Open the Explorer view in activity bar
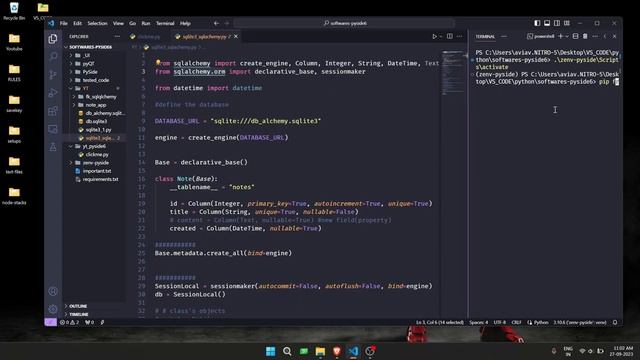Screen dimensions: 640x360 [x=53, y=38]
